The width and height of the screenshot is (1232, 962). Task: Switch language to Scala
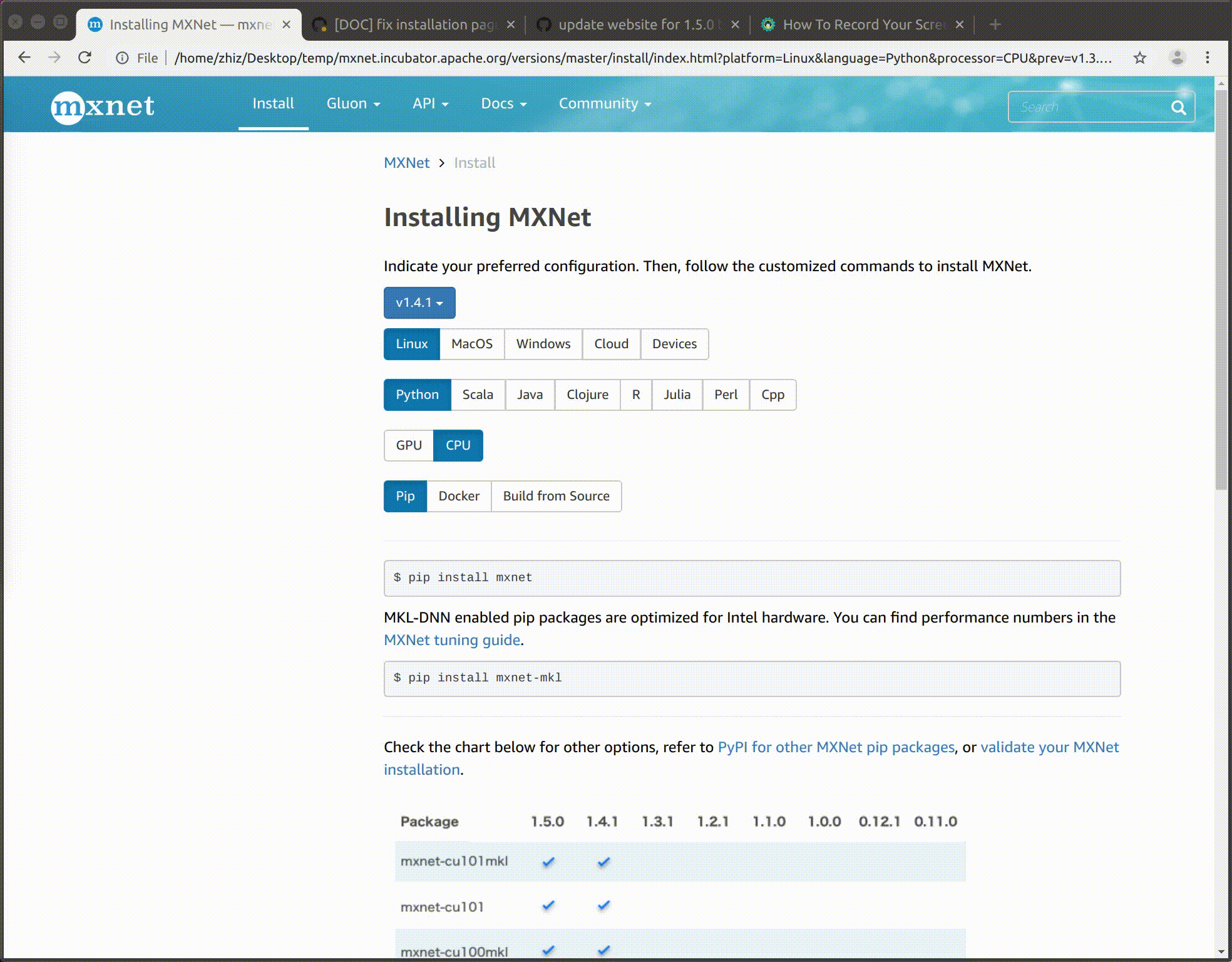pos(477,395)
